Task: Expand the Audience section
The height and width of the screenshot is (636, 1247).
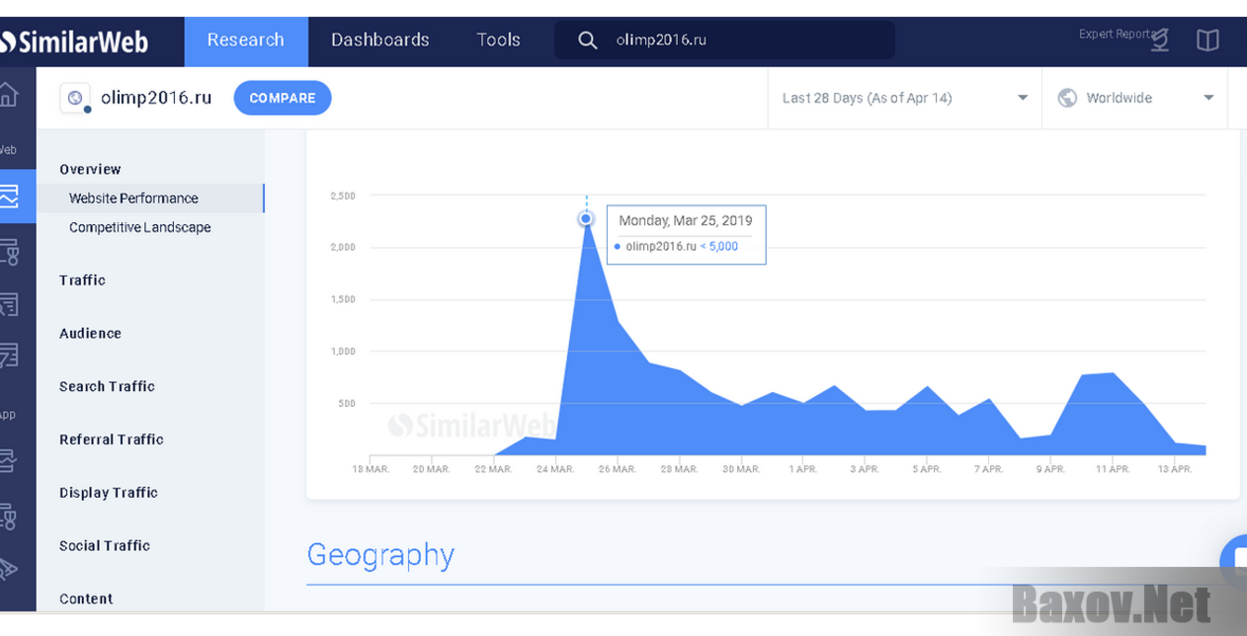Action: click(90, 333)
